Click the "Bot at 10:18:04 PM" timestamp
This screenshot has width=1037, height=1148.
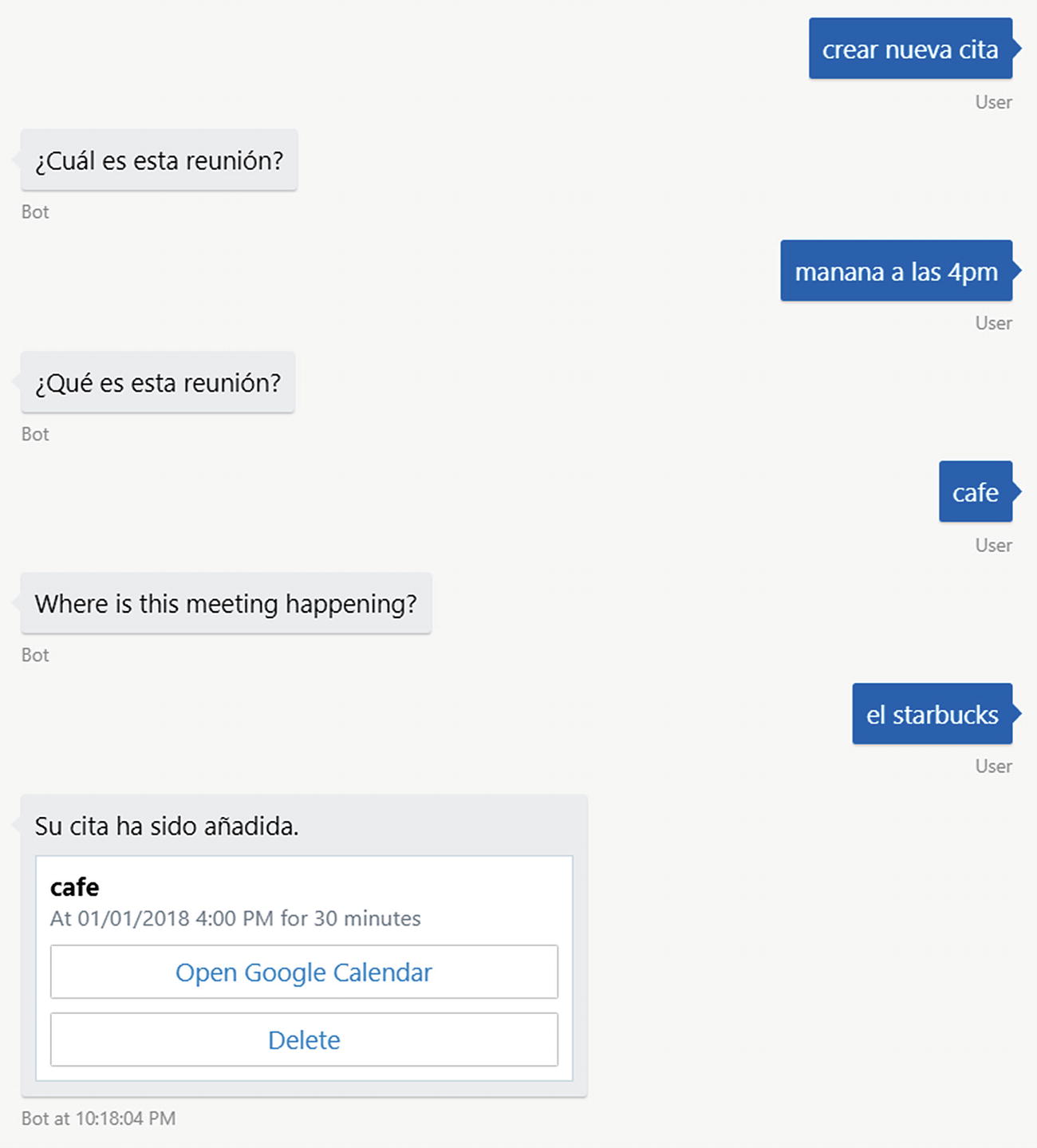pyautogui.click(x=98, y=1118)
